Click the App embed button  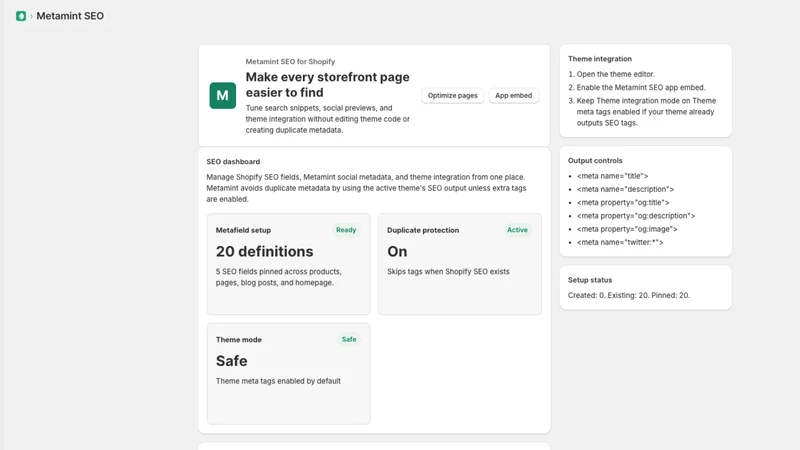click(x=513, y=95)
